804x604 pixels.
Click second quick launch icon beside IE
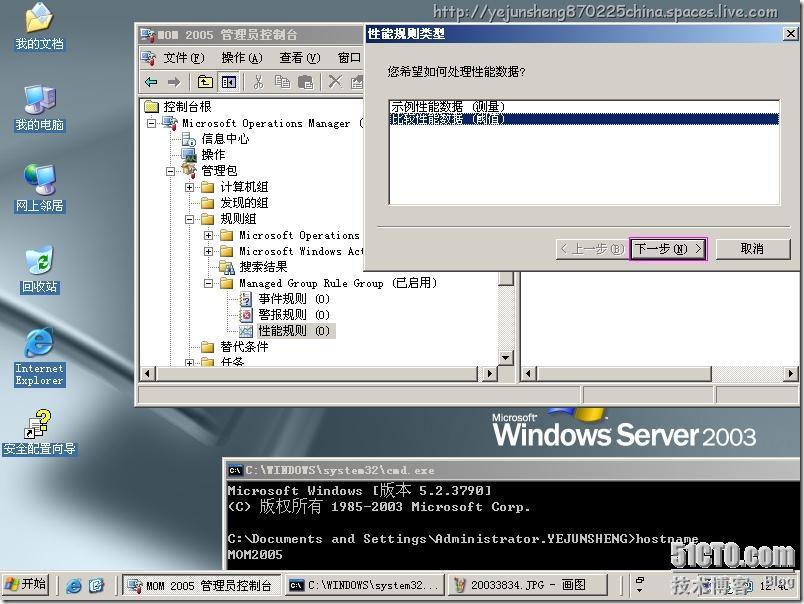[96, 586]
